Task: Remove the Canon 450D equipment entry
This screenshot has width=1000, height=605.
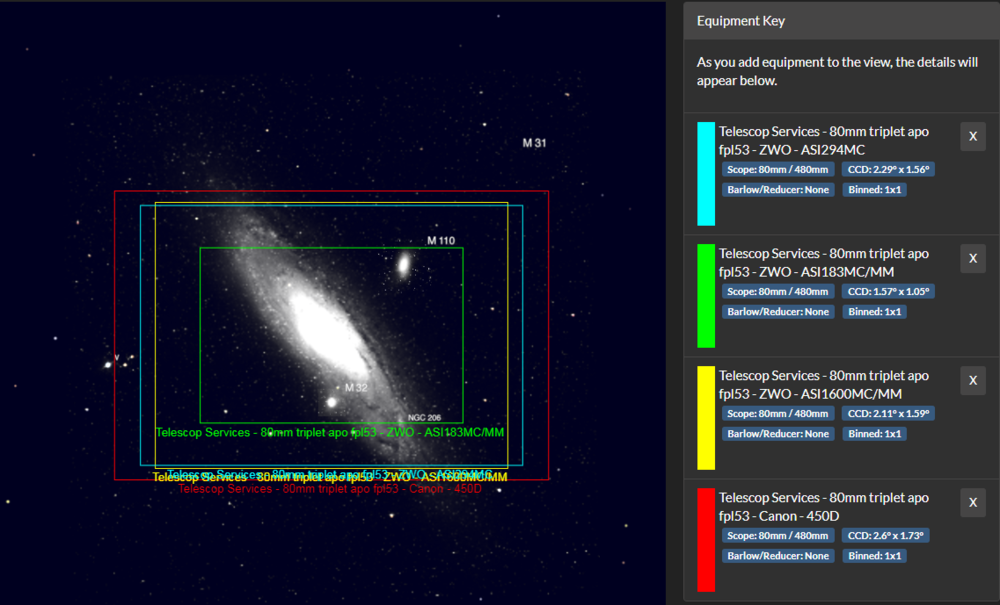Action: click(973, 503)
